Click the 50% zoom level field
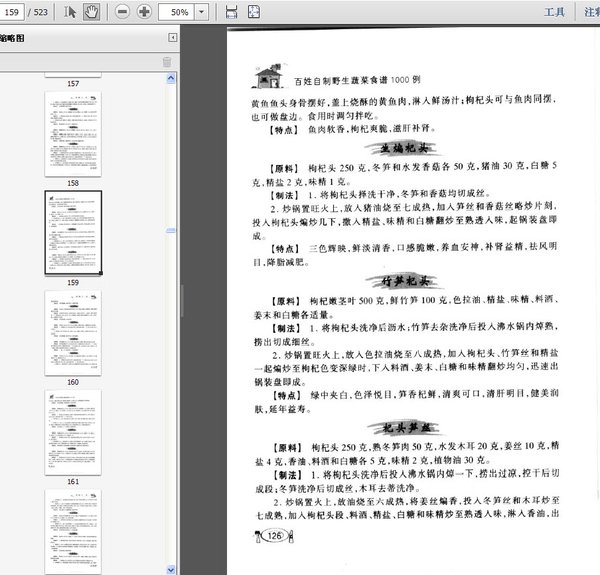 (176, 12)
